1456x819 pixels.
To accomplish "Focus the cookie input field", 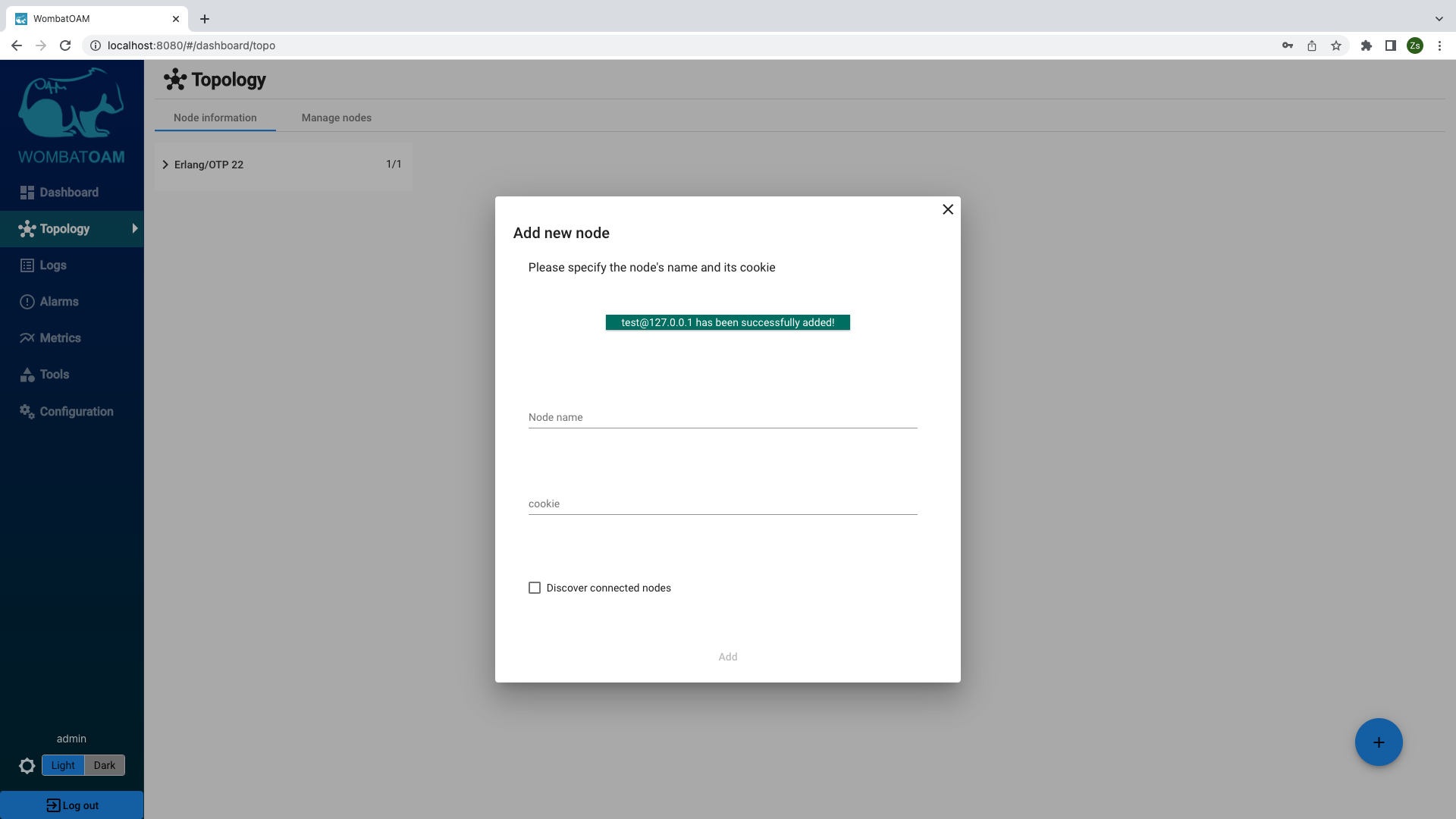I will tap(723, 504).
